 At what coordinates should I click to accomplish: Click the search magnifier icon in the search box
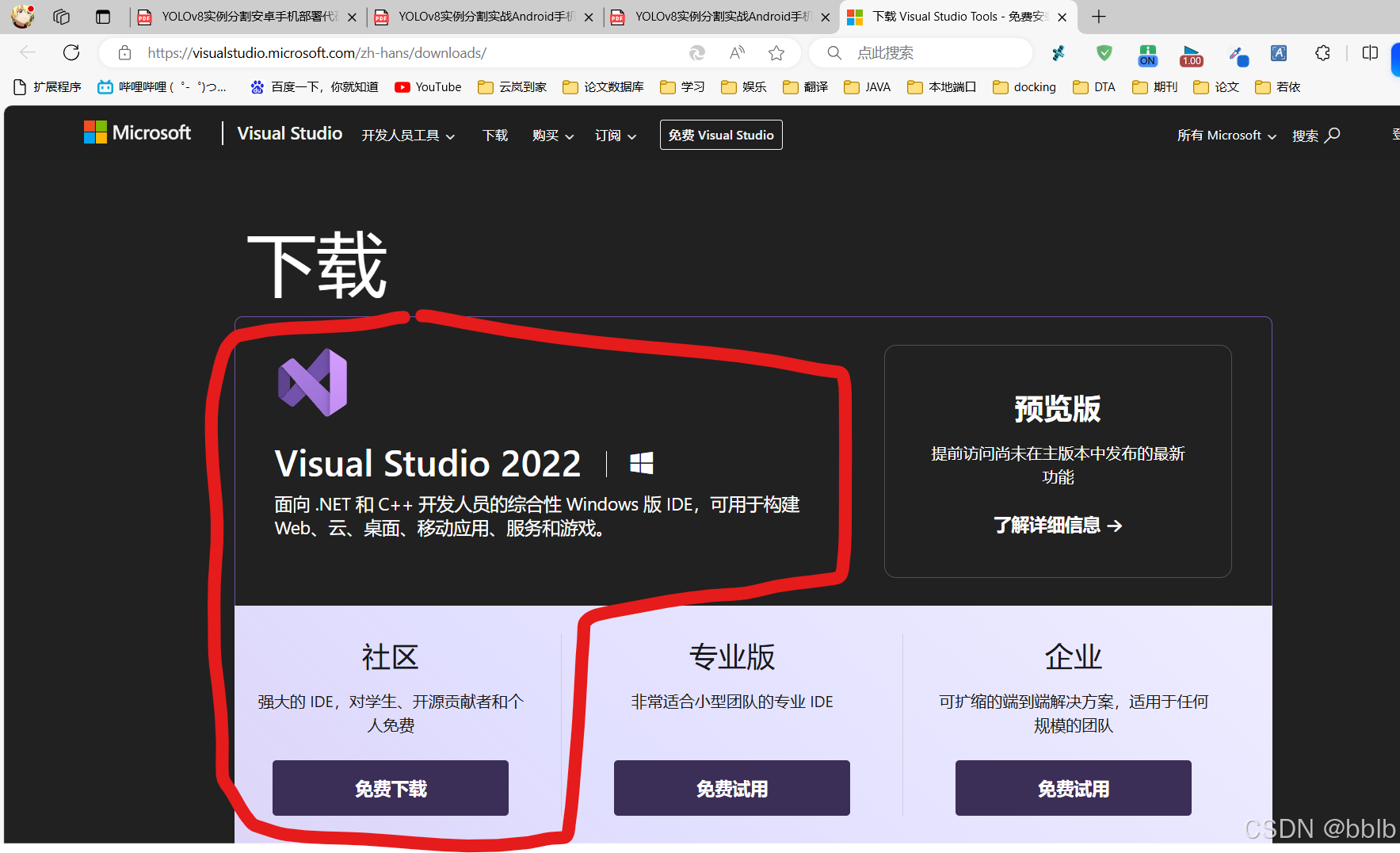(834, 53)
